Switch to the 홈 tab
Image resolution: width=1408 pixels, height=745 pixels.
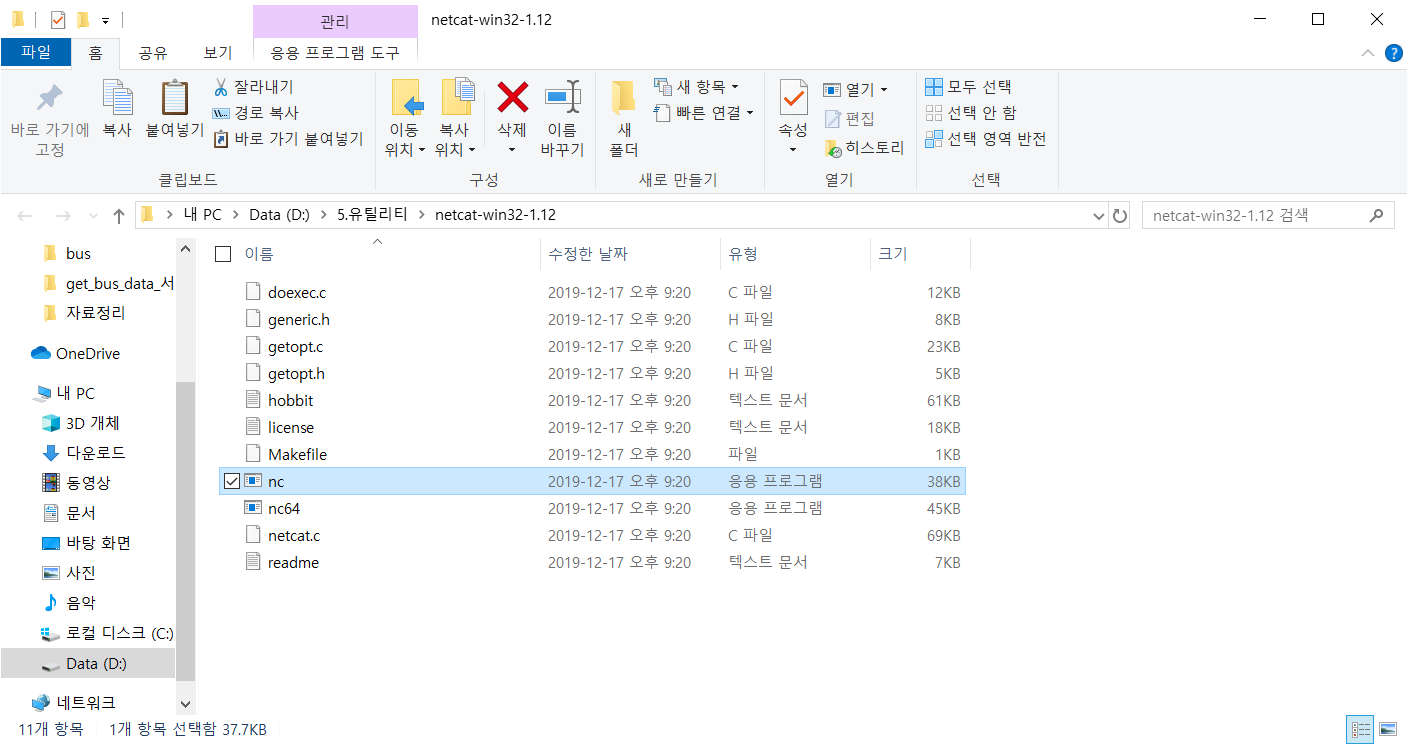95,53
